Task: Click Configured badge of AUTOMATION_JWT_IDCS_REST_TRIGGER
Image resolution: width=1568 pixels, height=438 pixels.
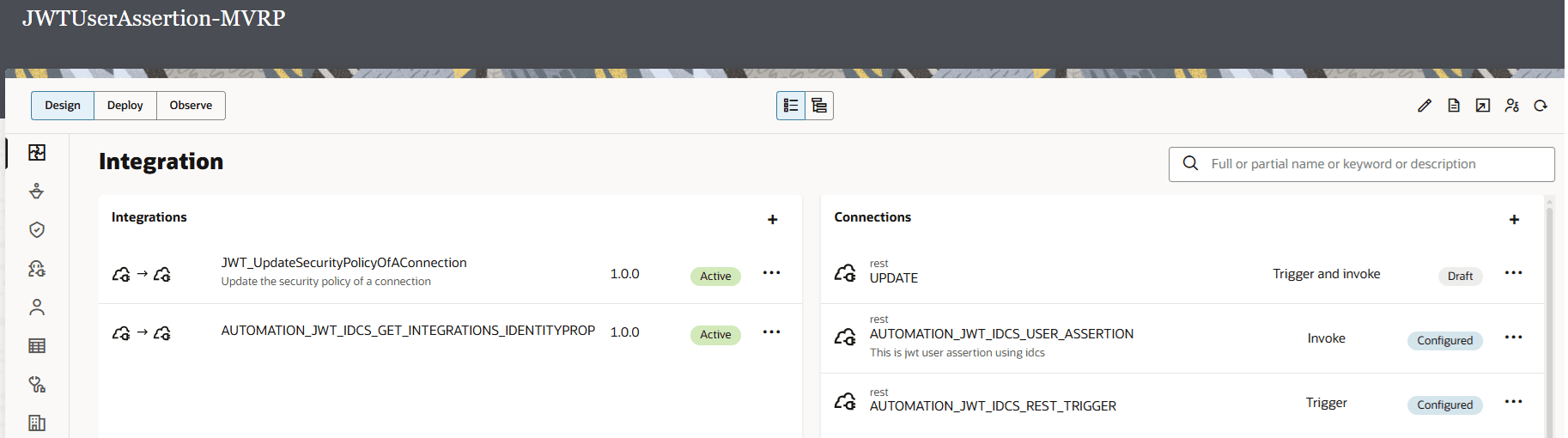Action: (x=1444, y=405)
